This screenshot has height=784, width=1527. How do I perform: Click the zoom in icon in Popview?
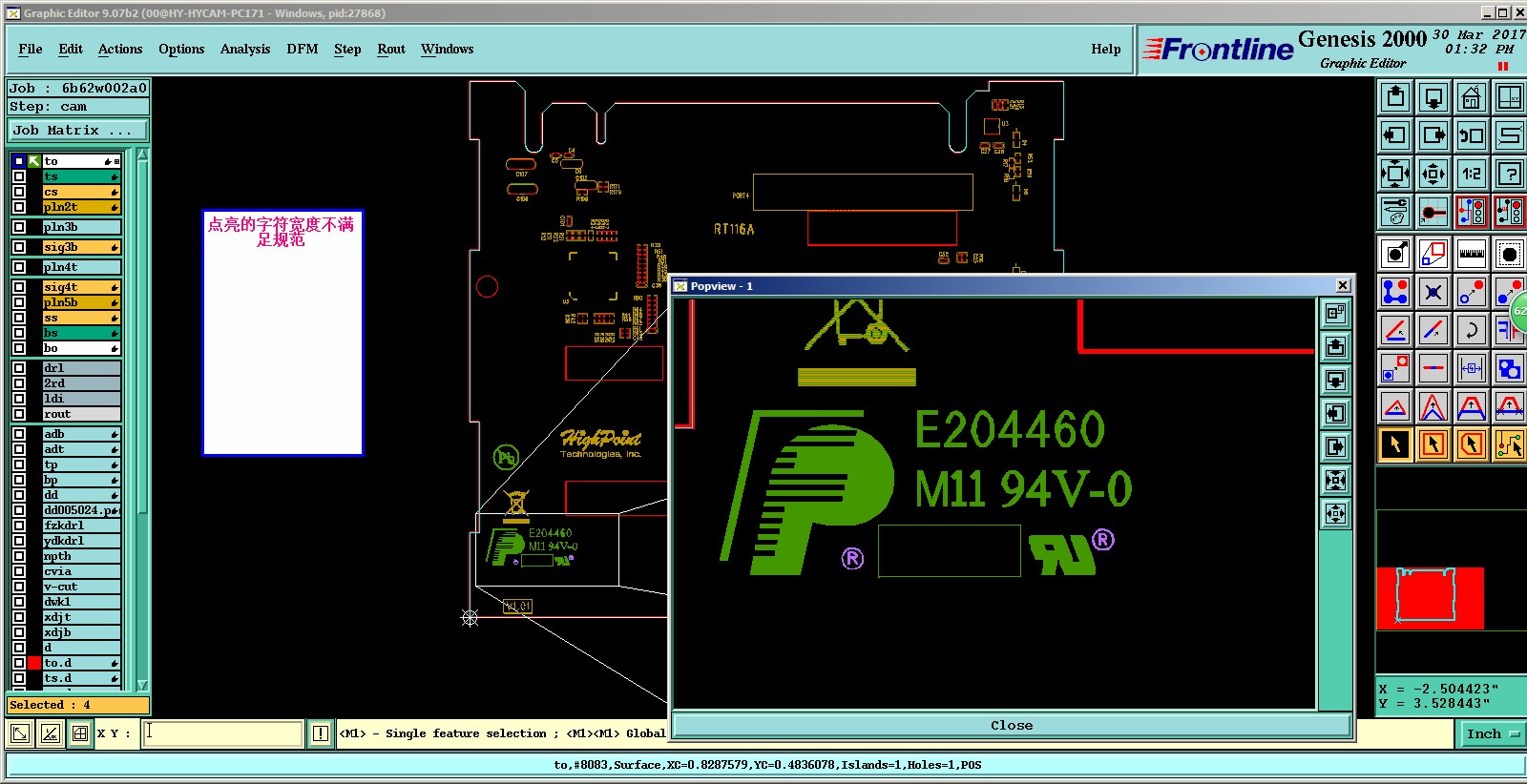tap(1335, 481)
